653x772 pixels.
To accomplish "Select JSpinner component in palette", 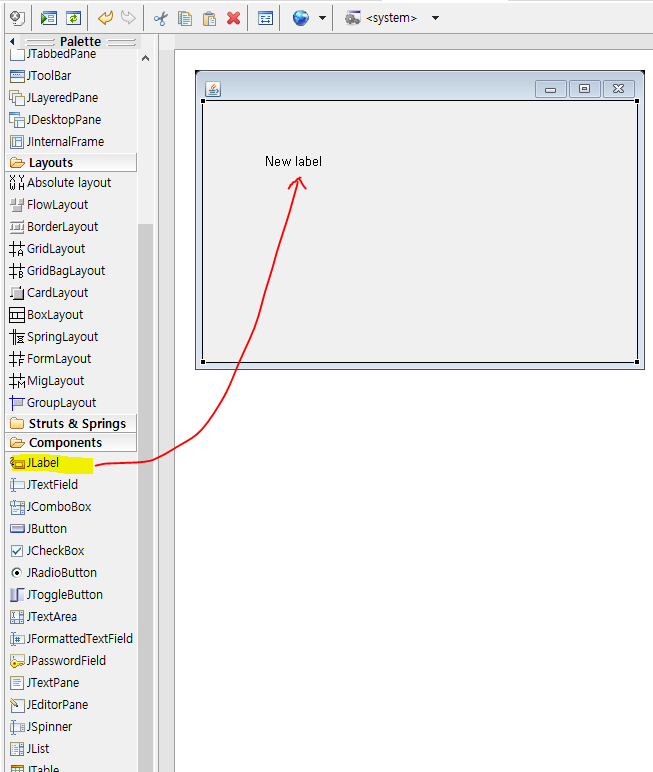I will (41, 727).
